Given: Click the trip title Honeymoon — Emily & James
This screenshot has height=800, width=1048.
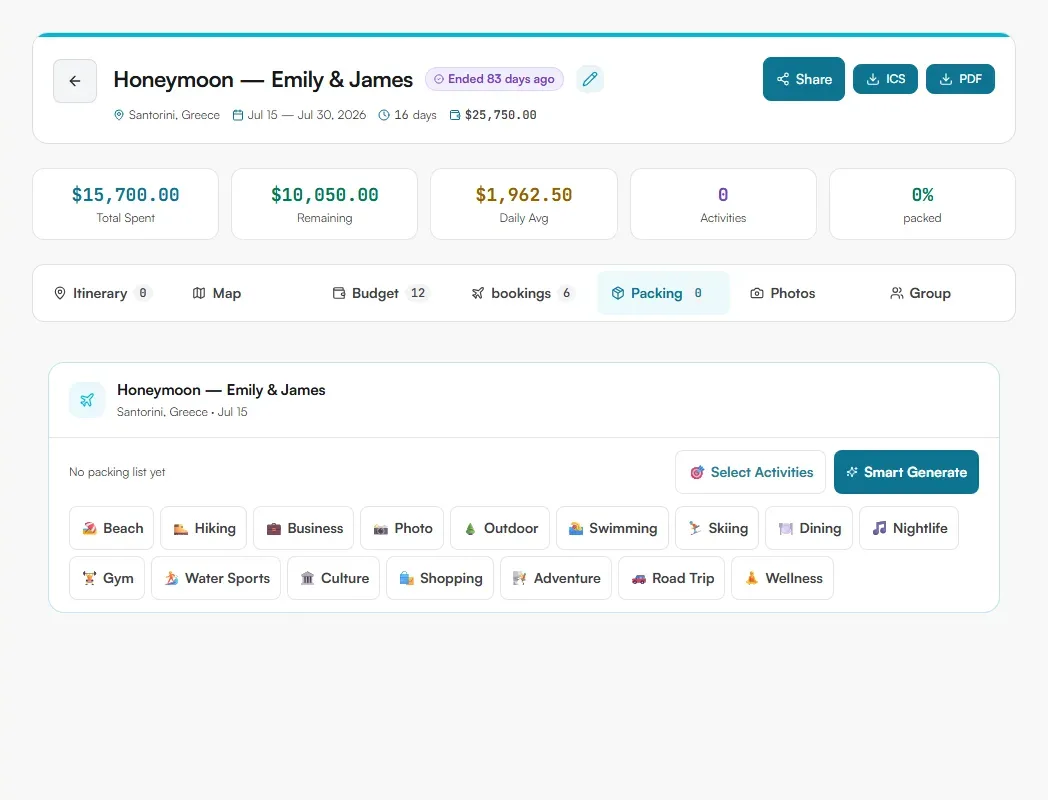Looking at the screenshot, I should pyautogui.click(x=263, y=80).
